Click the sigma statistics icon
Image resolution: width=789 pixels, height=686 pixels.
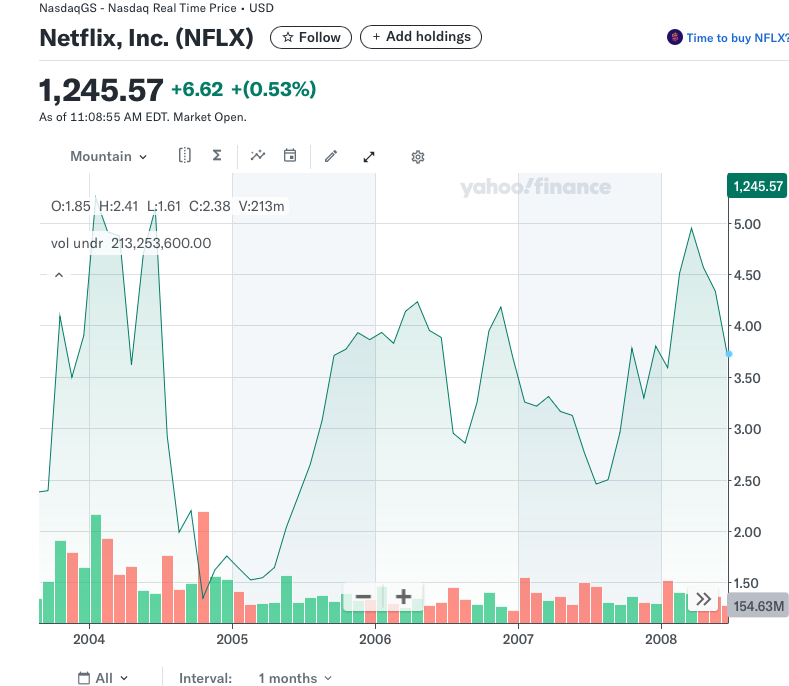216,156
